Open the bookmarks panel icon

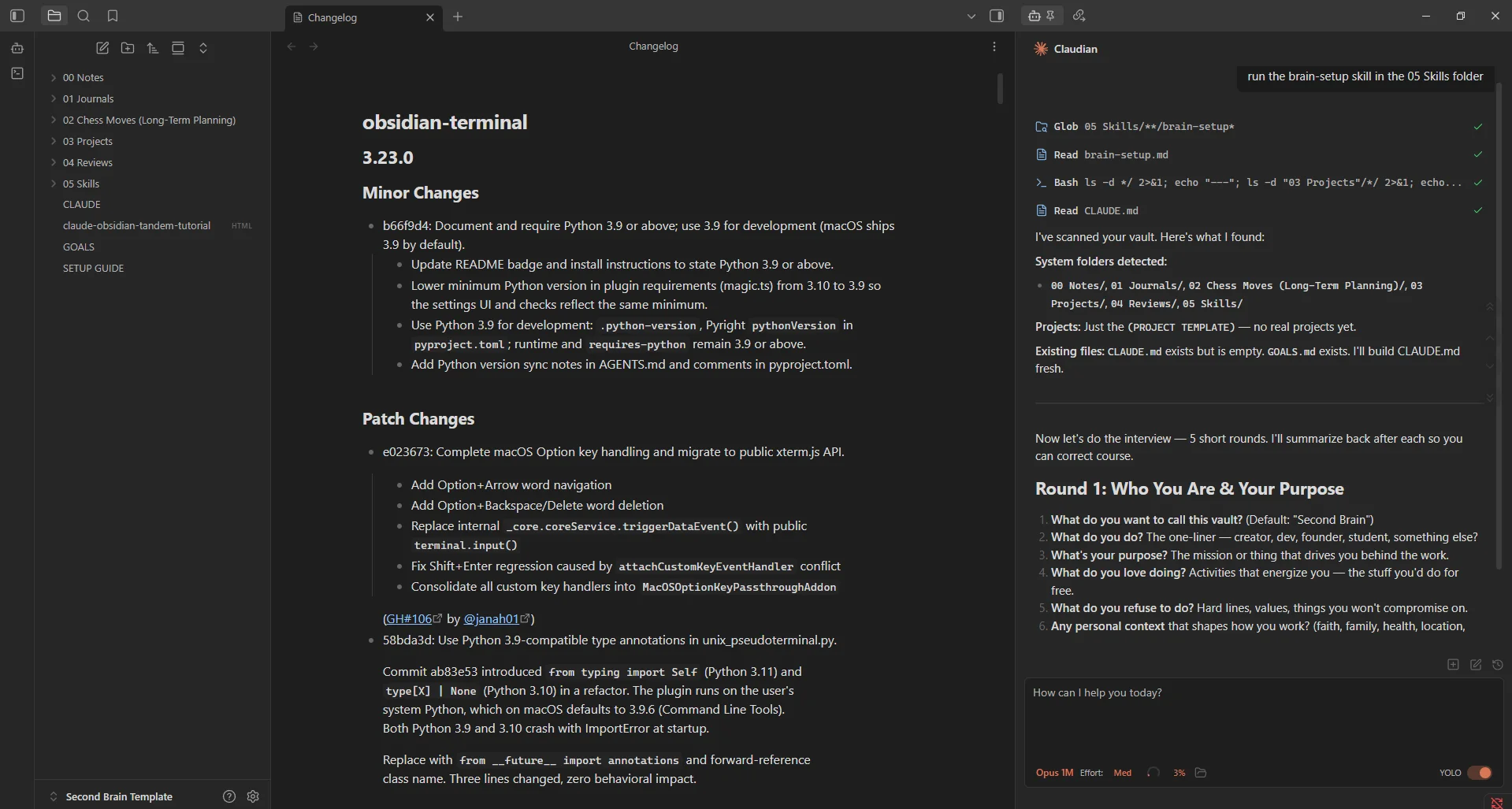point(113,16)
